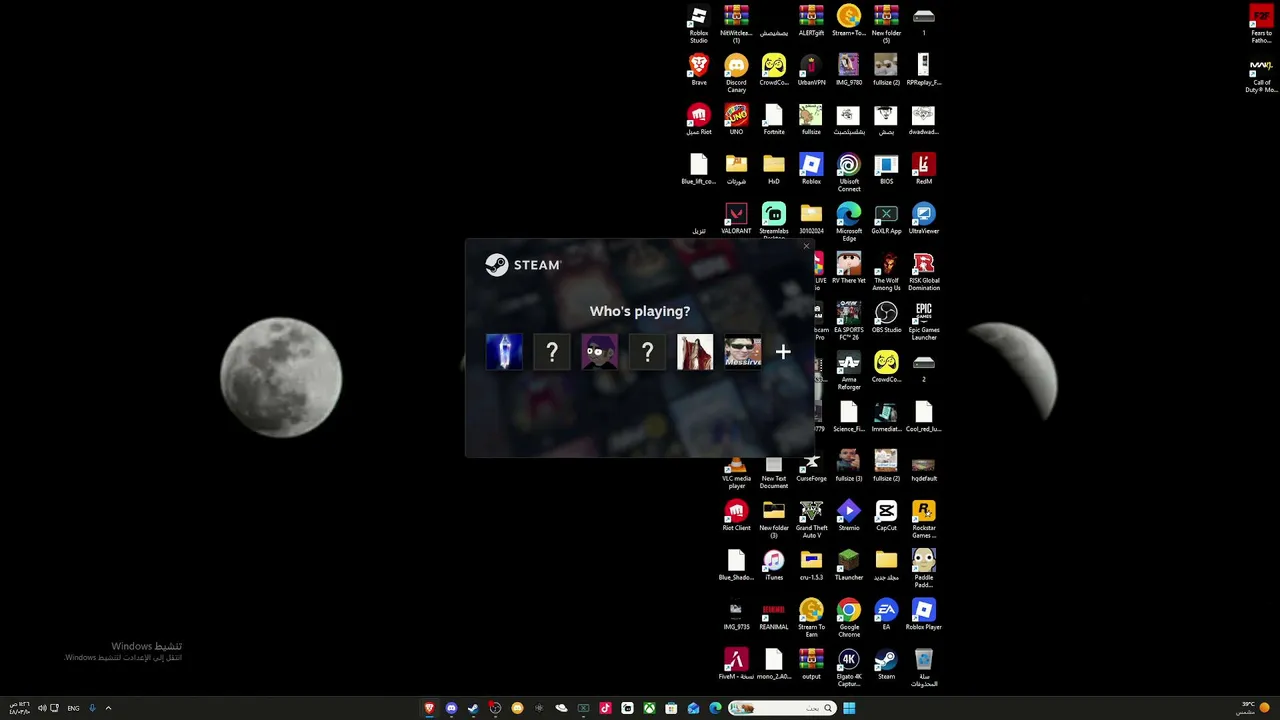Choose the Steam profile wearing sunglasses
Viewport: 1280px width, 720px height.
(x=743, y=352)
